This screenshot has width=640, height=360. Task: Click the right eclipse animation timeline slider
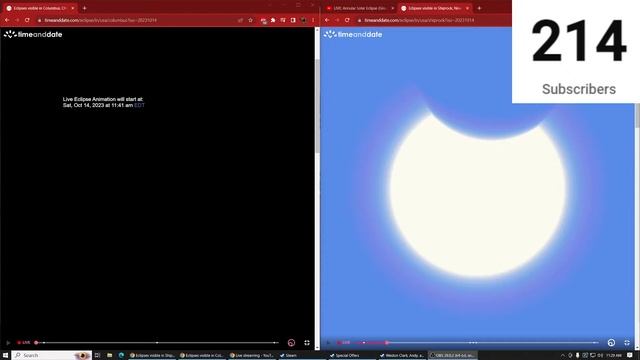tap(478, 342)
